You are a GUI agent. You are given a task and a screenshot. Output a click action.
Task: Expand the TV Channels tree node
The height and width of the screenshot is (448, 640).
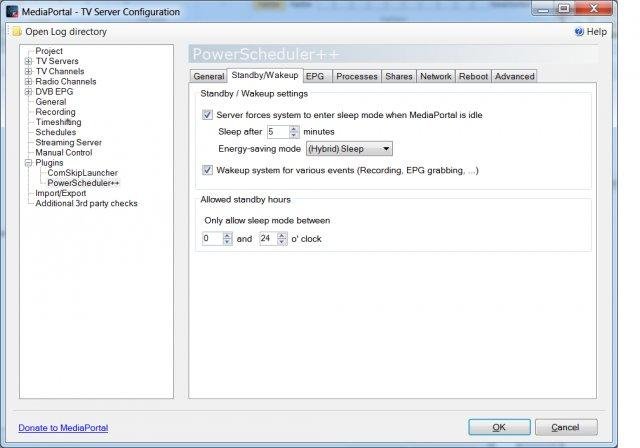coord(28,71)
